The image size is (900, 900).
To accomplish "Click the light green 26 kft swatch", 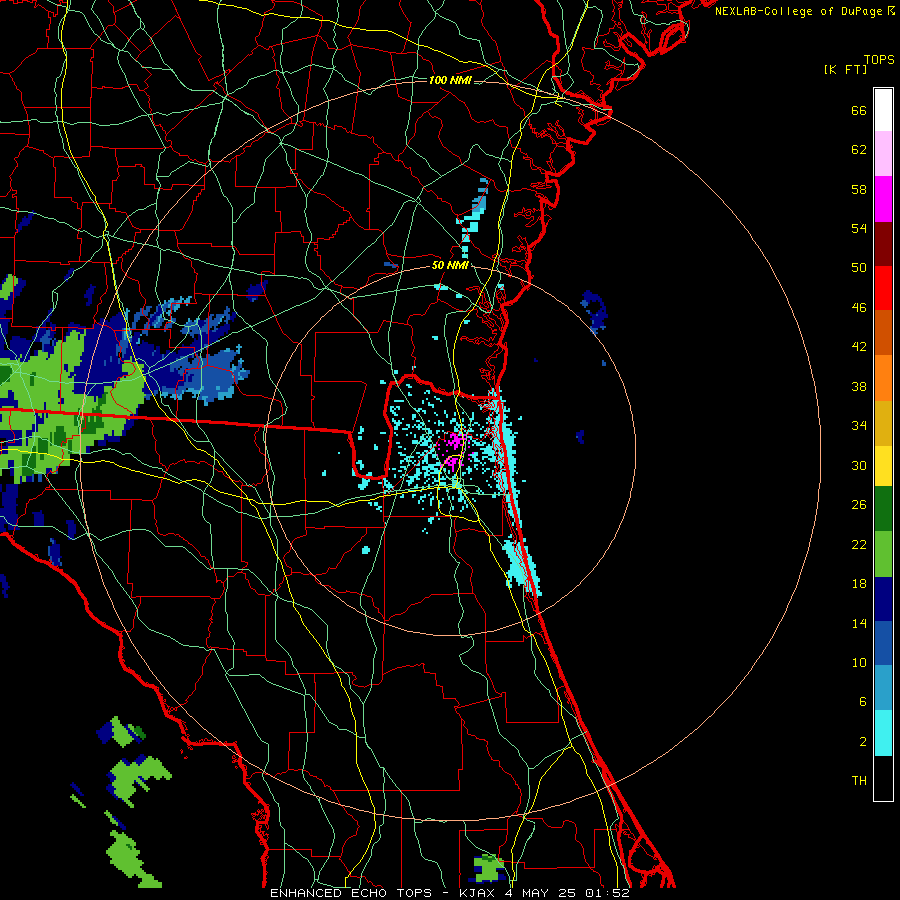I will 883,554.
